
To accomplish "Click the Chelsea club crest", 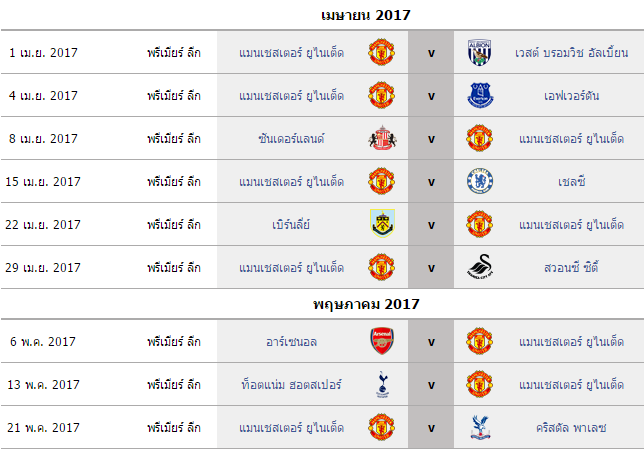I will click(x=480, y=181).
